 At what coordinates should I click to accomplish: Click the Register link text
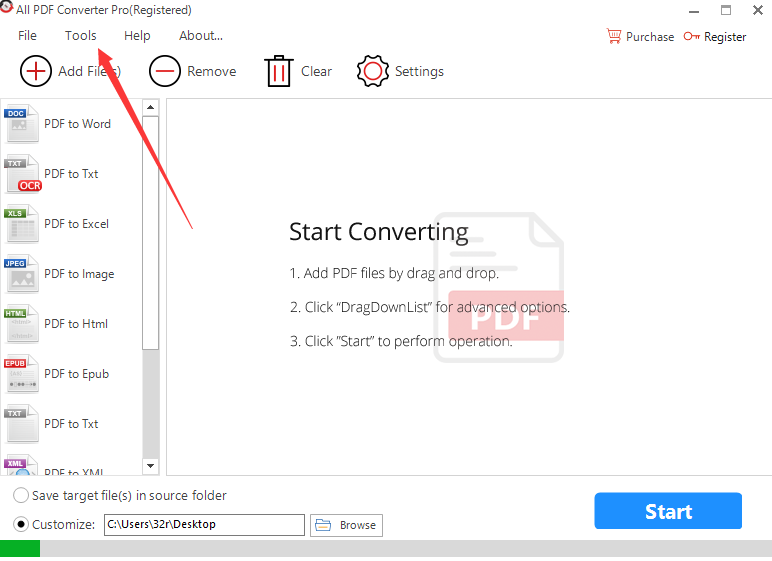725,37
